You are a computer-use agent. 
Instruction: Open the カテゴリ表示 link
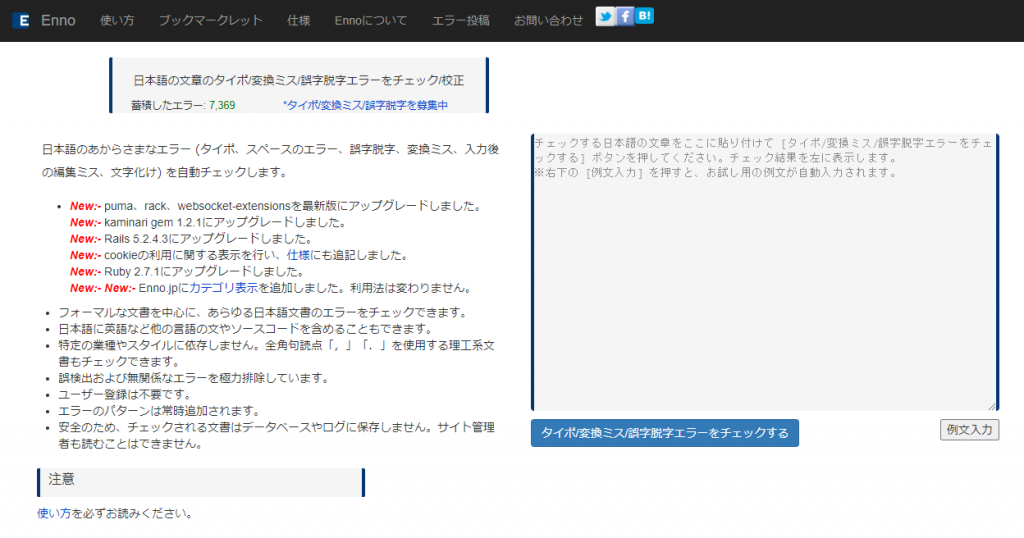(223, 288)
